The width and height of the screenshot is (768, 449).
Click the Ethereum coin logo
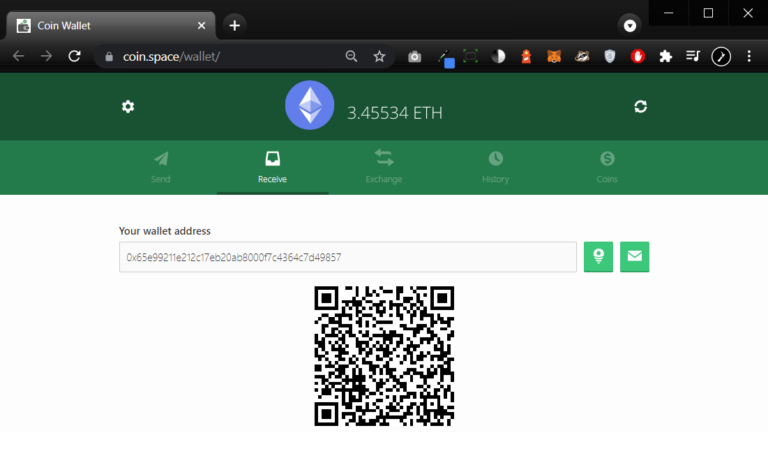point(310,105)
